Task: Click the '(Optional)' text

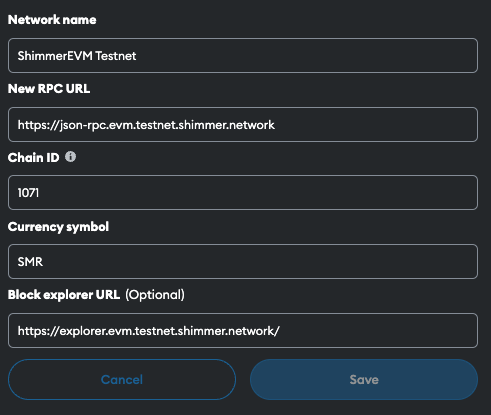Action: point(155,295)
